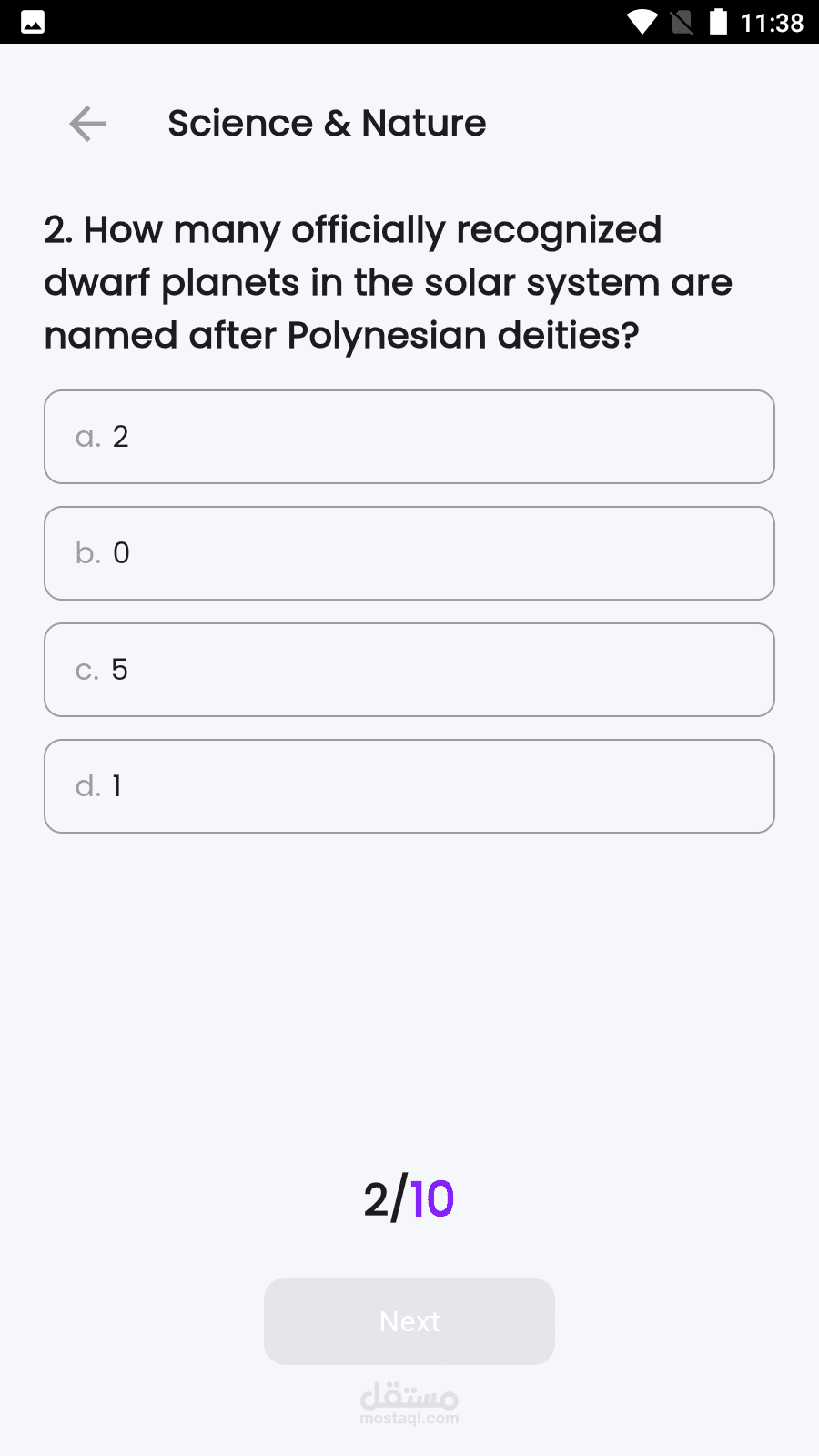Tap the purple total count 10
819x1456 pixels.
click(x=432, y=1199)
